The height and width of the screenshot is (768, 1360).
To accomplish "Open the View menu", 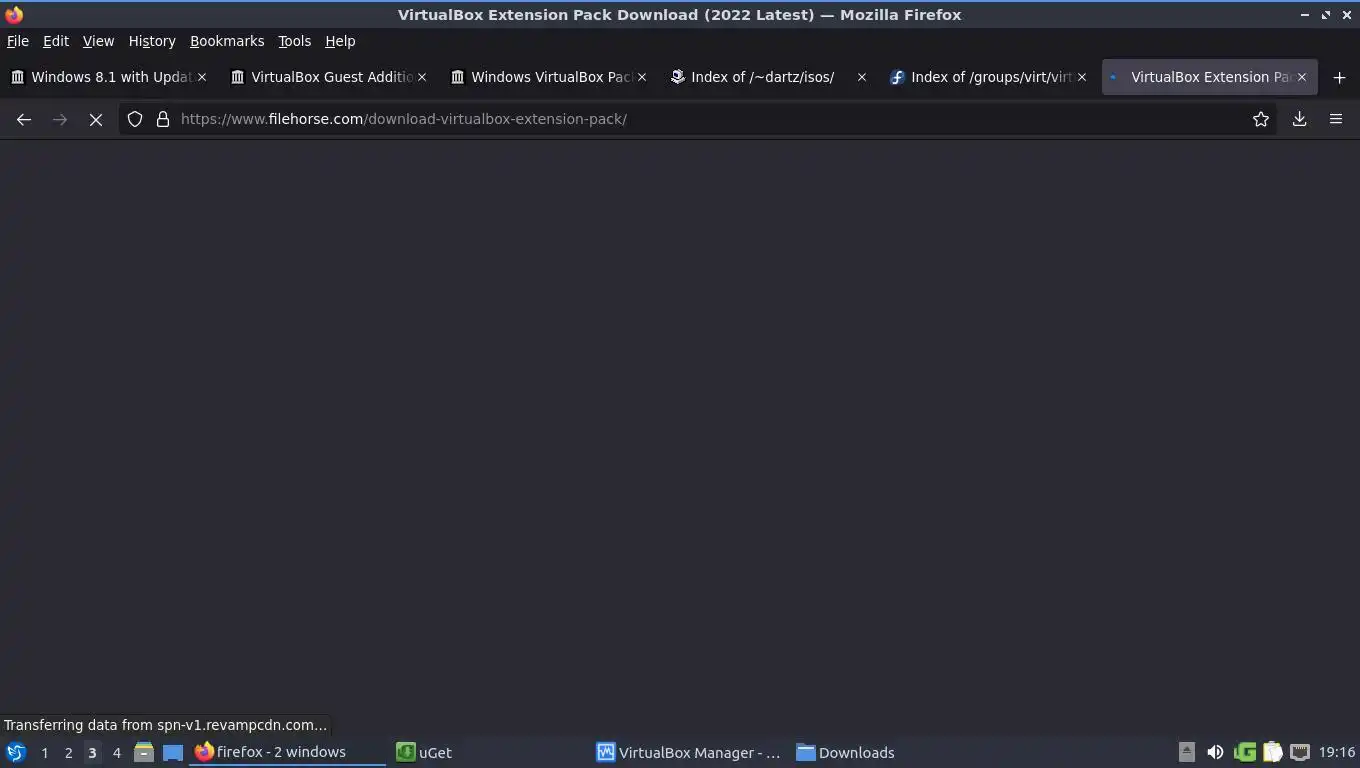I will [x=98, y=41].
